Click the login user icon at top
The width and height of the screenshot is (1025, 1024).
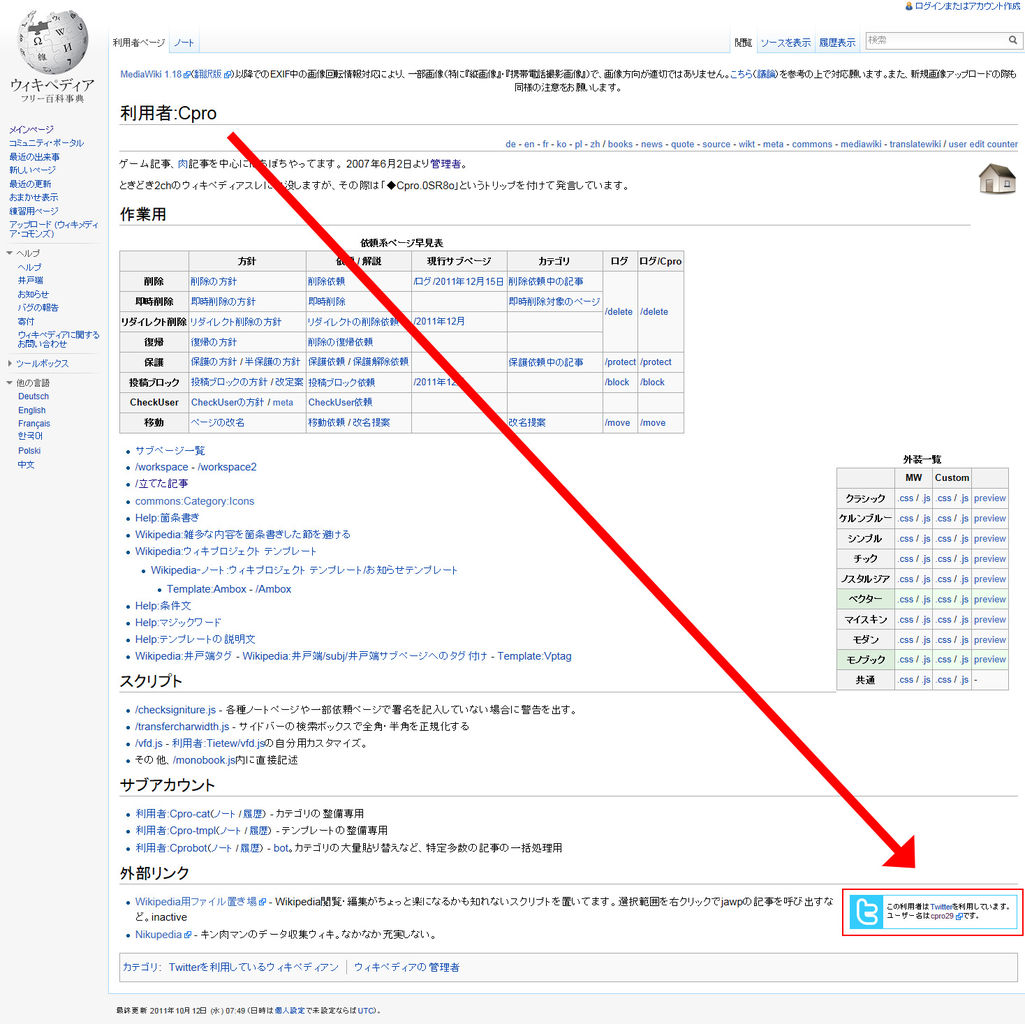pos(909,6)
